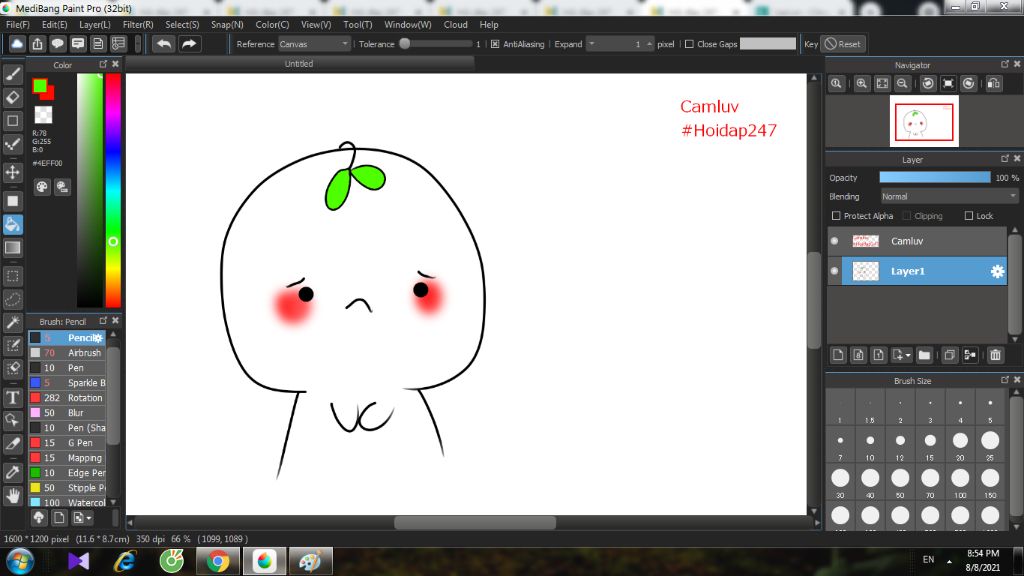Click the green foreground color swatch

pos(39,86)
